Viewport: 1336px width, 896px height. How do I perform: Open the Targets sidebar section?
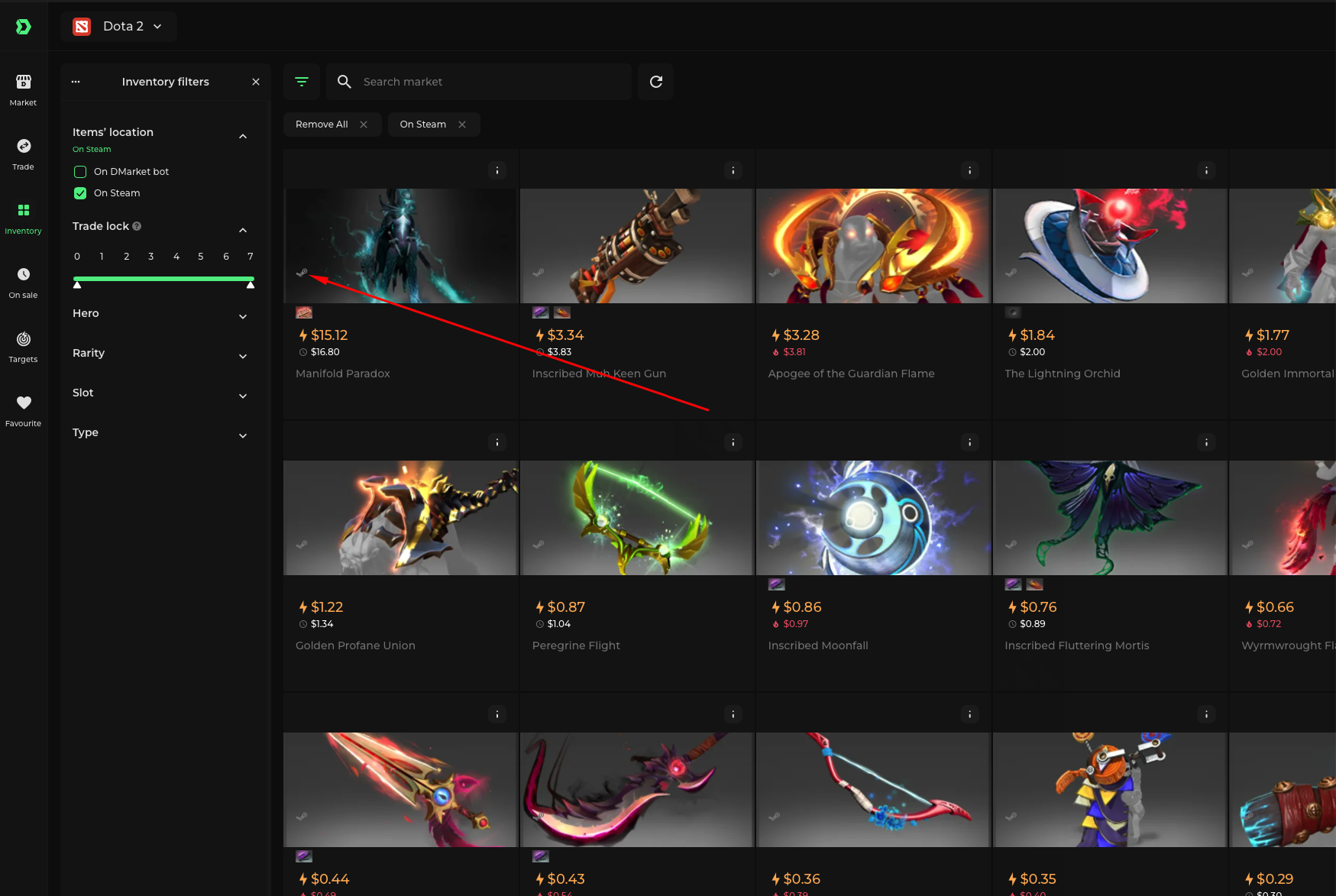click(x=24, y=347)
